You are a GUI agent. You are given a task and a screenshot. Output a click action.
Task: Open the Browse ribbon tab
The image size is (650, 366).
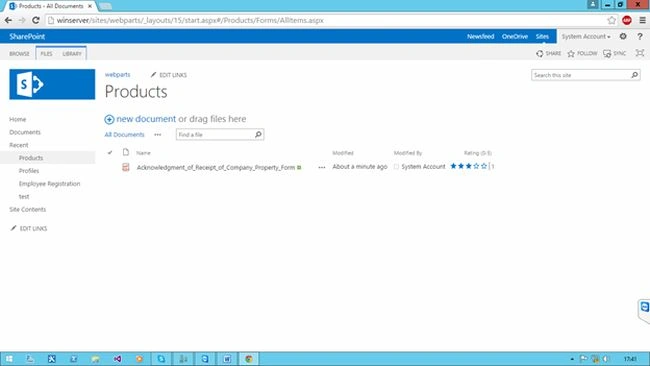(19, 54)
